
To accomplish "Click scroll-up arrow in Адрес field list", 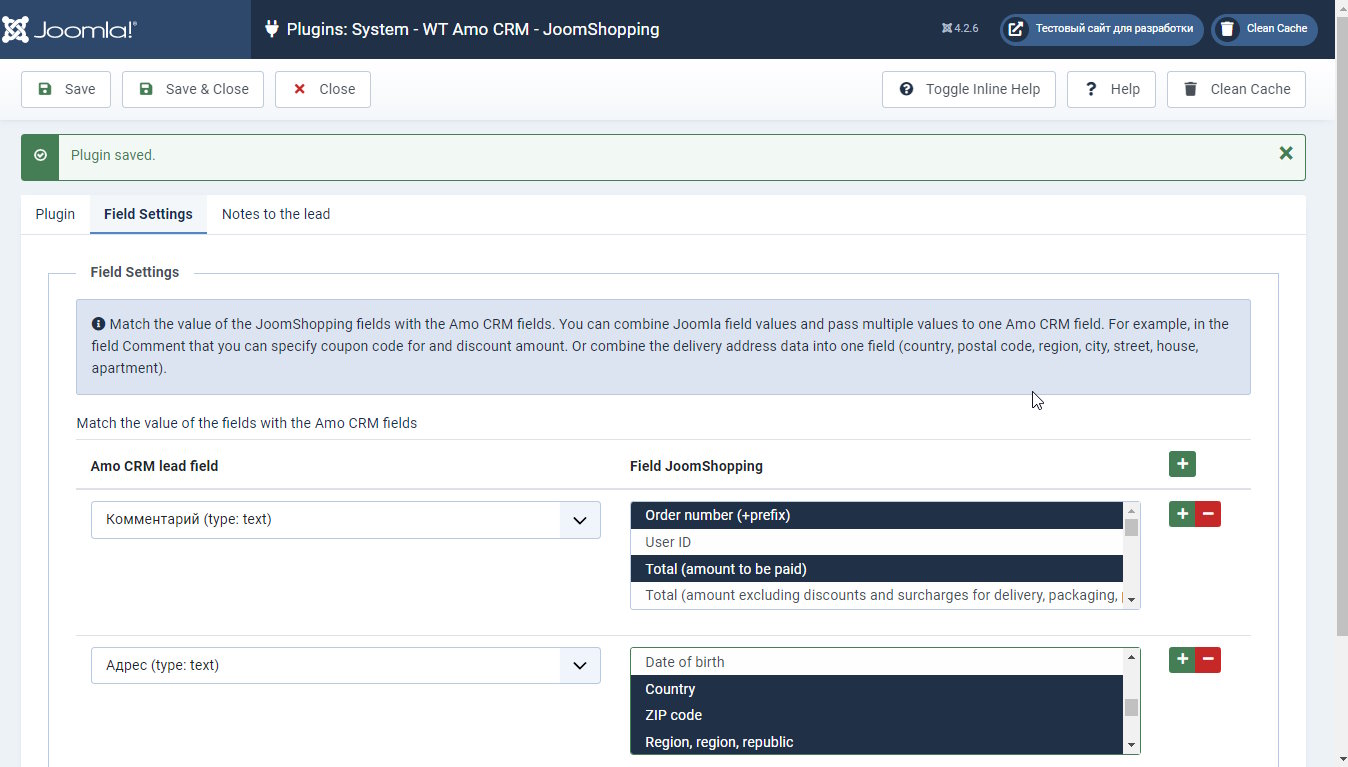I will tap(1132, 657).
